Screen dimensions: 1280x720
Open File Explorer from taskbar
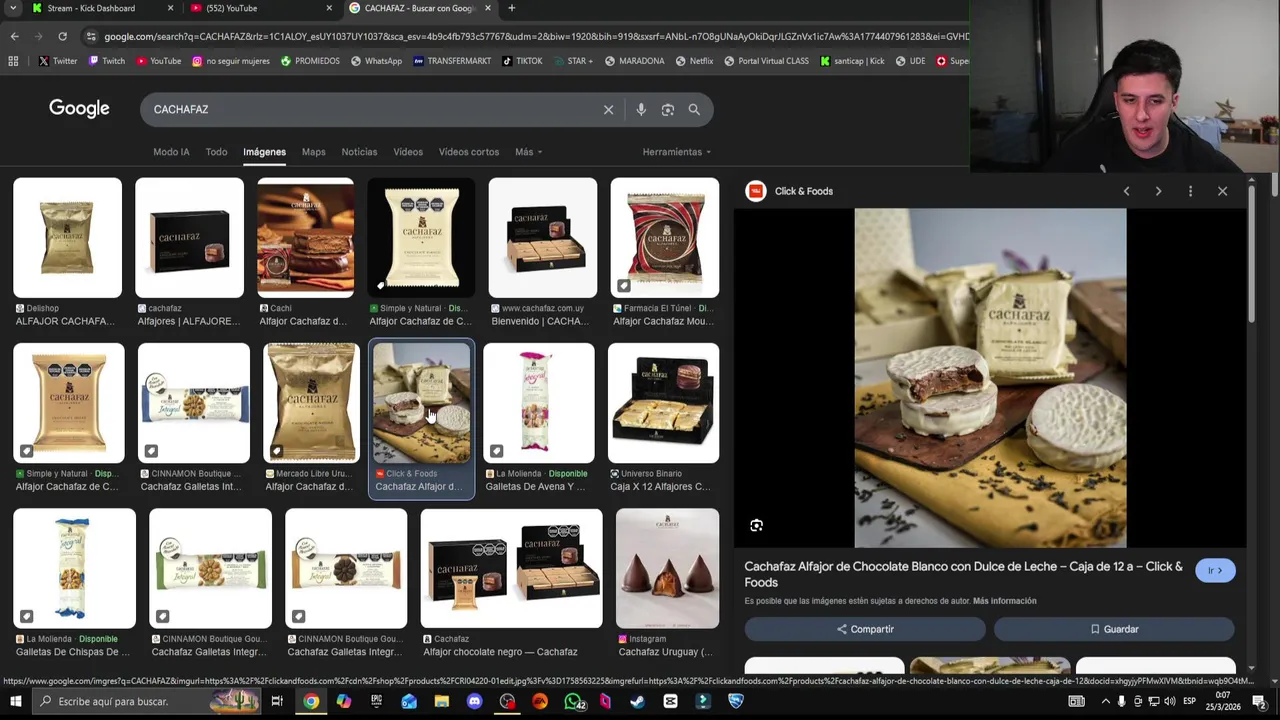(441, 701)
